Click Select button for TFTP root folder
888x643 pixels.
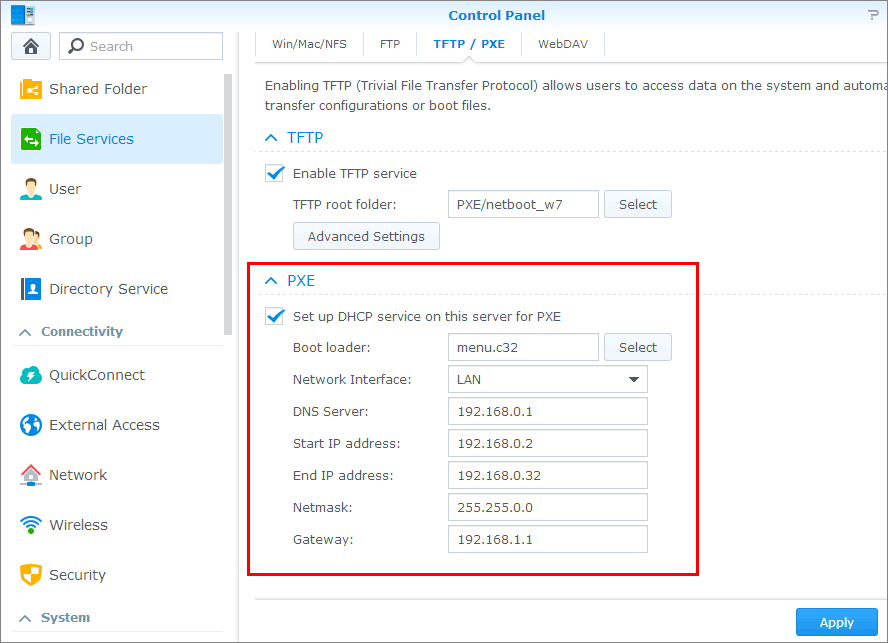[638, 205]
